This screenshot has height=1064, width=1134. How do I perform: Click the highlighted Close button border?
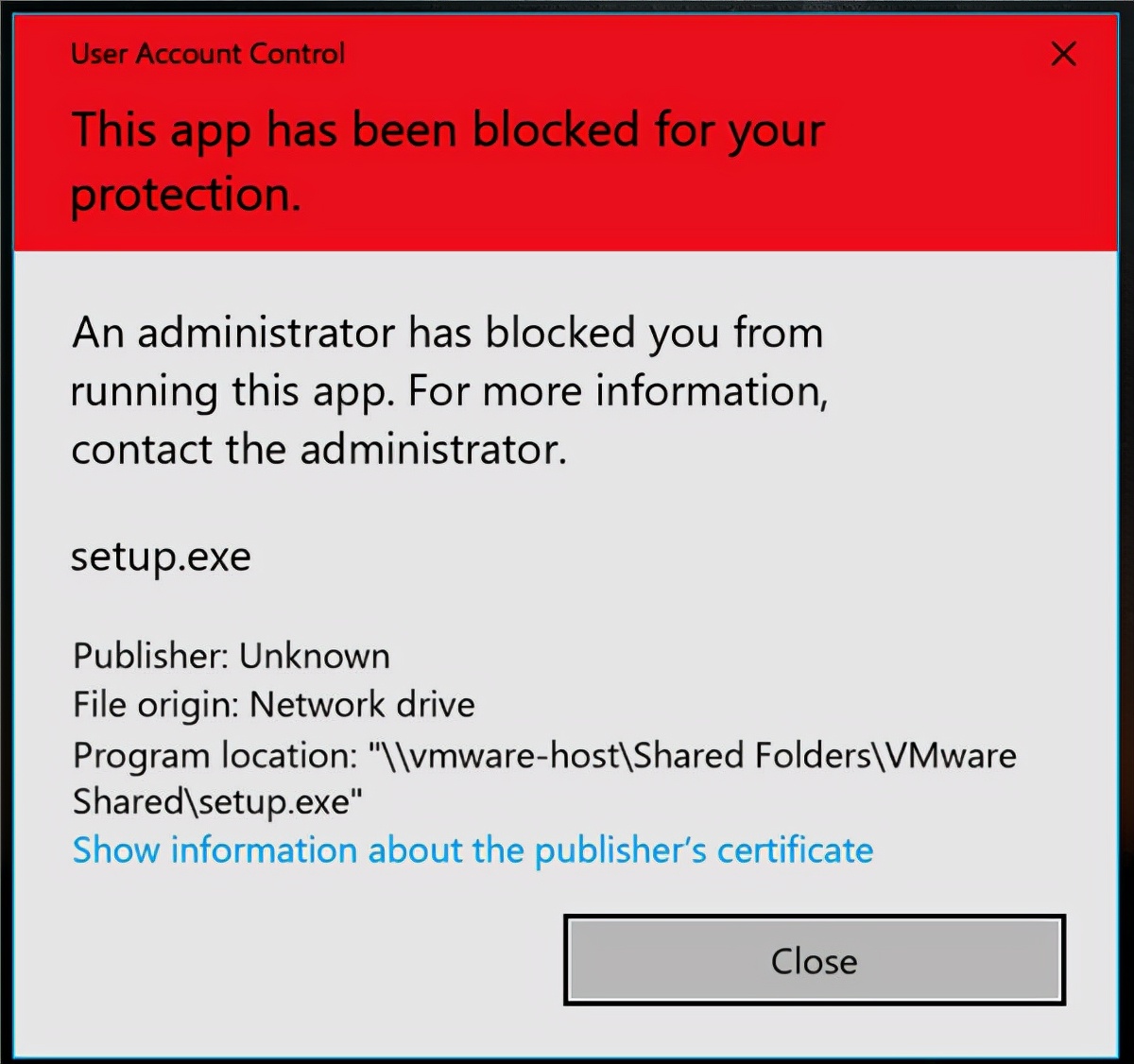(811, 960)
